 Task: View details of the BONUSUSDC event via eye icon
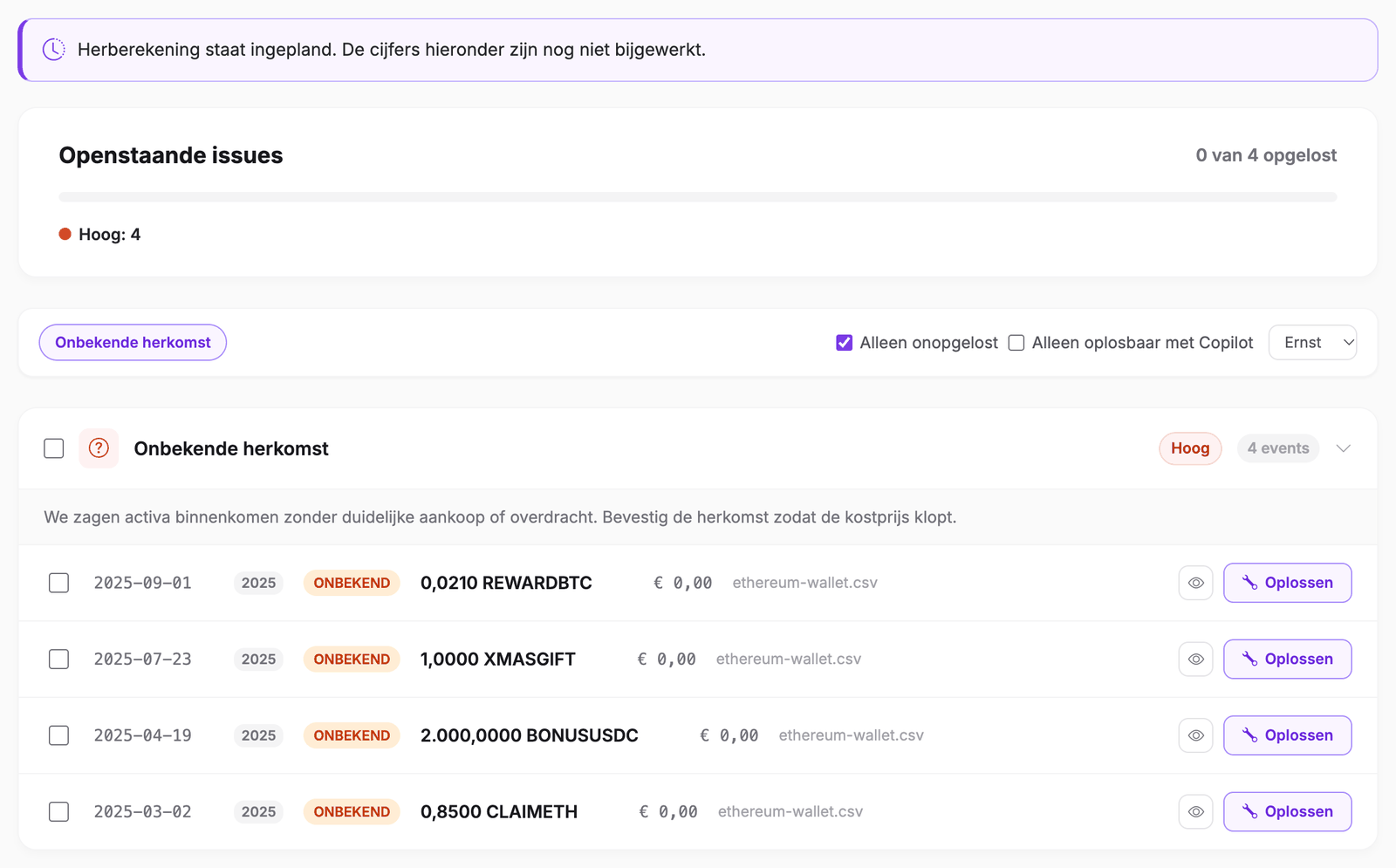click(1195, 735)
